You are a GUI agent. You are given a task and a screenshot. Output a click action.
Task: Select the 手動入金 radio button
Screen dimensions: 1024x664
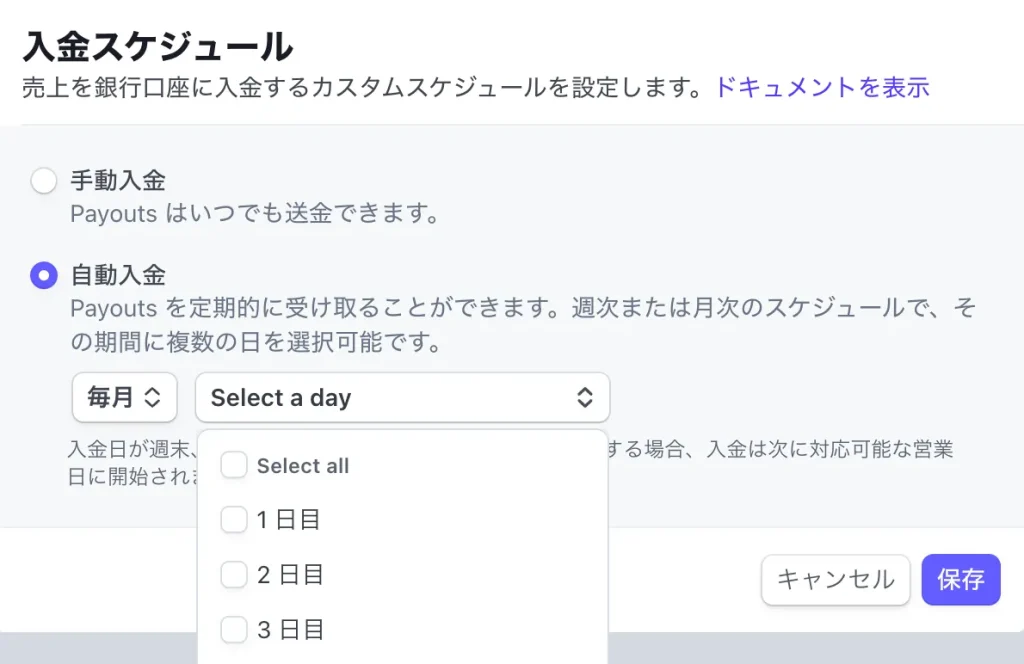44,181
